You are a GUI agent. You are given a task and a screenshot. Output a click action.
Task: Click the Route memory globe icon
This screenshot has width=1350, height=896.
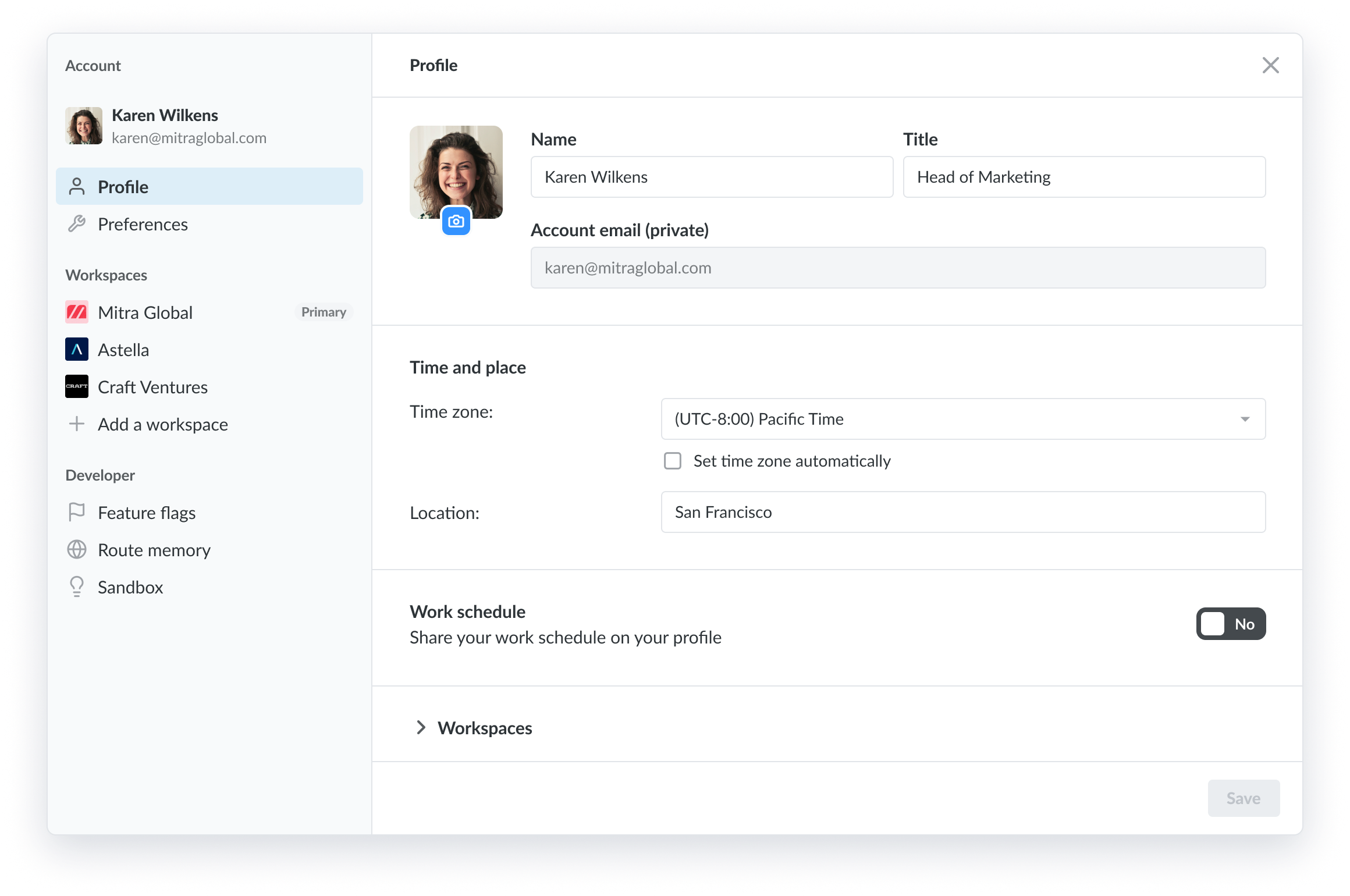click(77, 550)
